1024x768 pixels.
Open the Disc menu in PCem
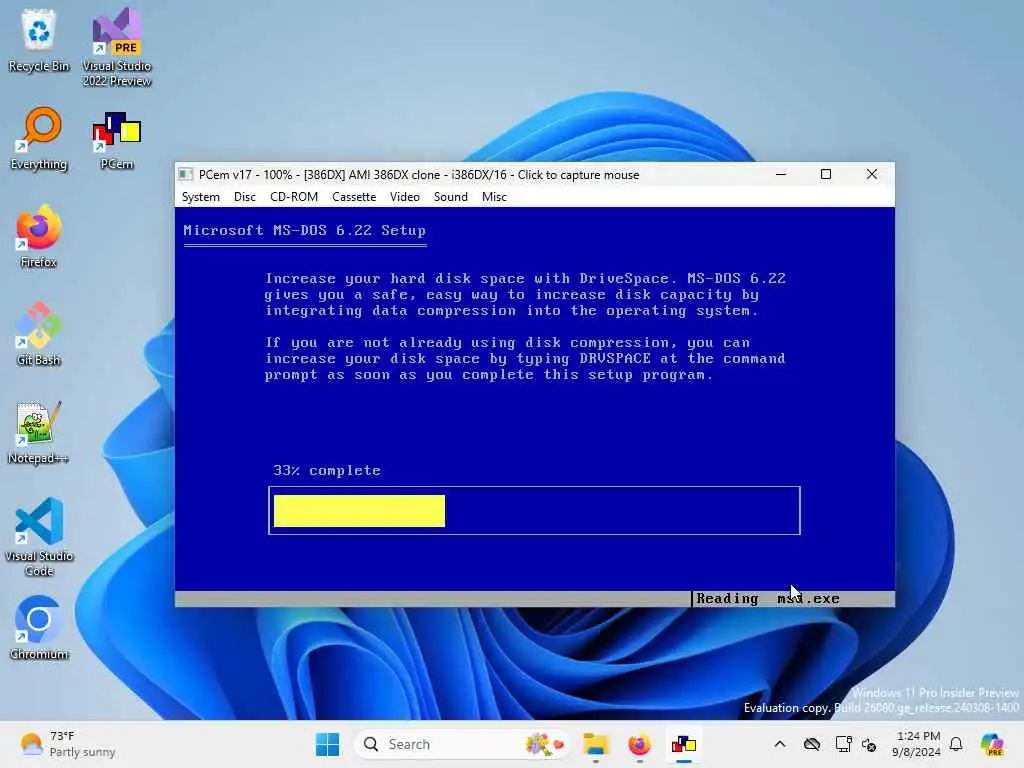pyautogui.click(x=245, y=197)
